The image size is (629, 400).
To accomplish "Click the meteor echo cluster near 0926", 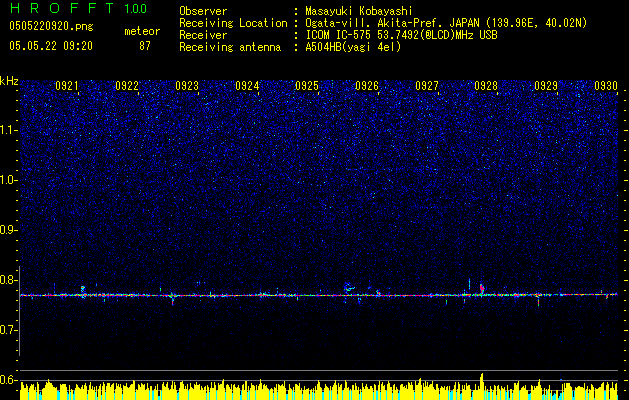I will coord(349,287).
